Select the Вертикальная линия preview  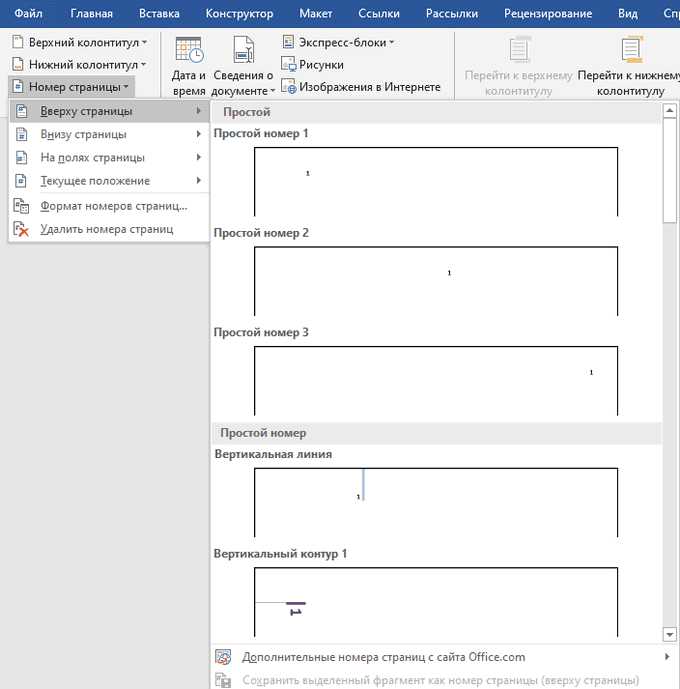tap(436, 503)
